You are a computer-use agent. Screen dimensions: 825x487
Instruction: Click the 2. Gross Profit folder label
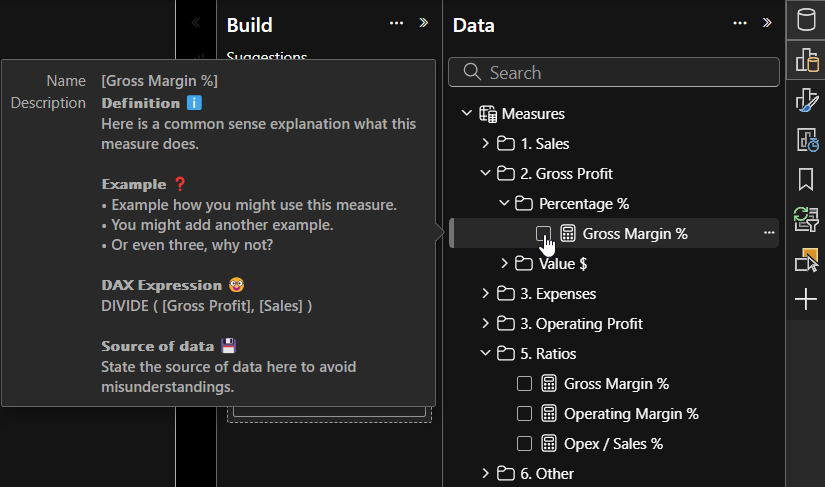point(567,174)
